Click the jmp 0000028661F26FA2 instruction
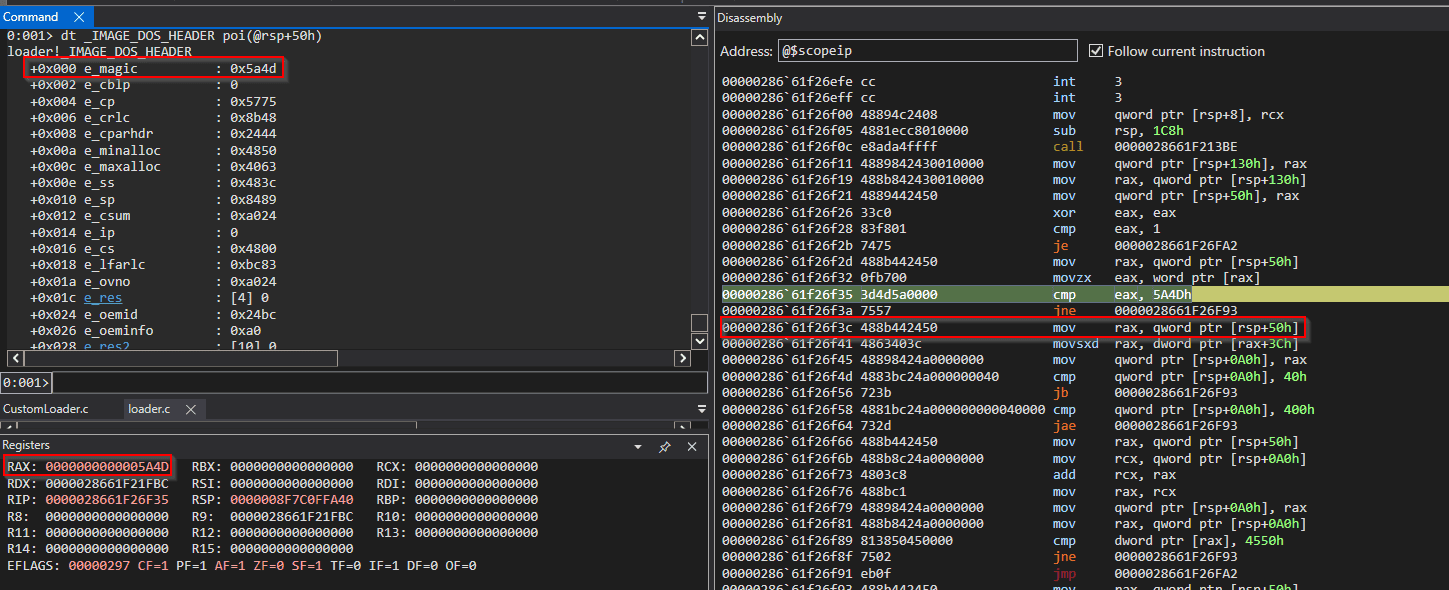Image resolution: width=1449 pixels, height=590 pixels. (x=1144, y=573)
